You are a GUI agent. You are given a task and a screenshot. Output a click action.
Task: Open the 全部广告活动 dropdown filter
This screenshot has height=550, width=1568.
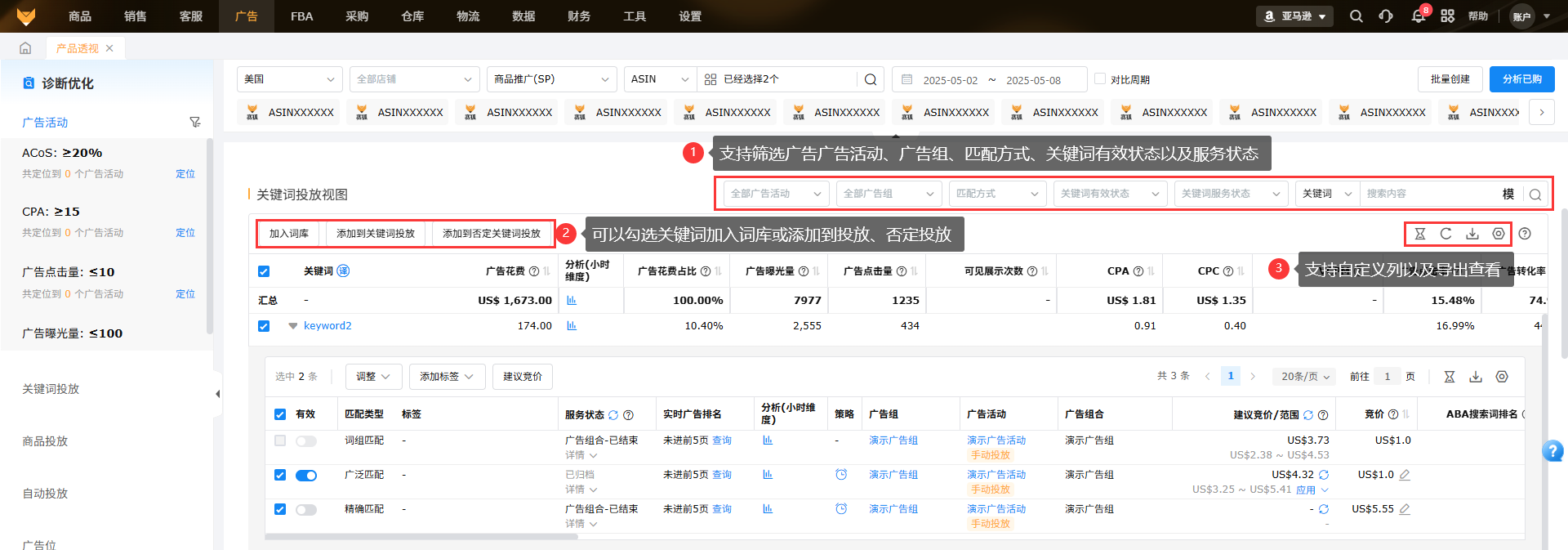coord(776,194)
